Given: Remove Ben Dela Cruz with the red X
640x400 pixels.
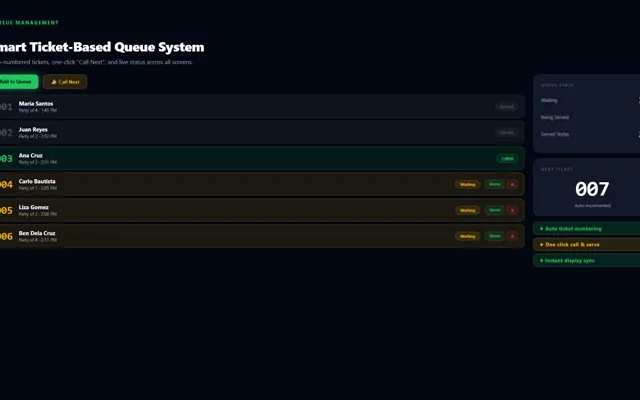Looking at the screenshot, I should (x=512, y=236).
